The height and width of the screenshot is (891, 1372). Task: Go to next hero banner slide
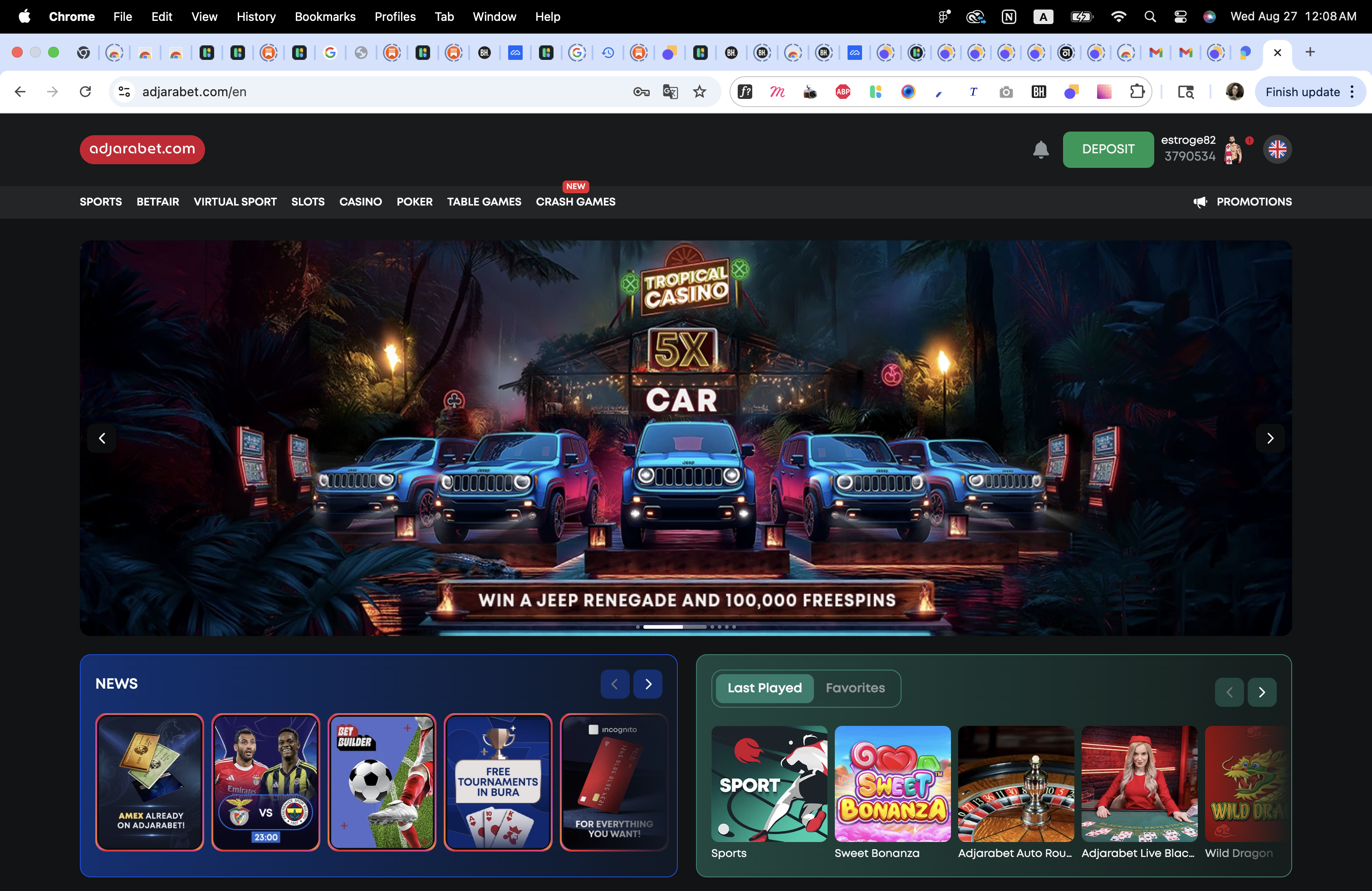click(x=1270, y=439)
